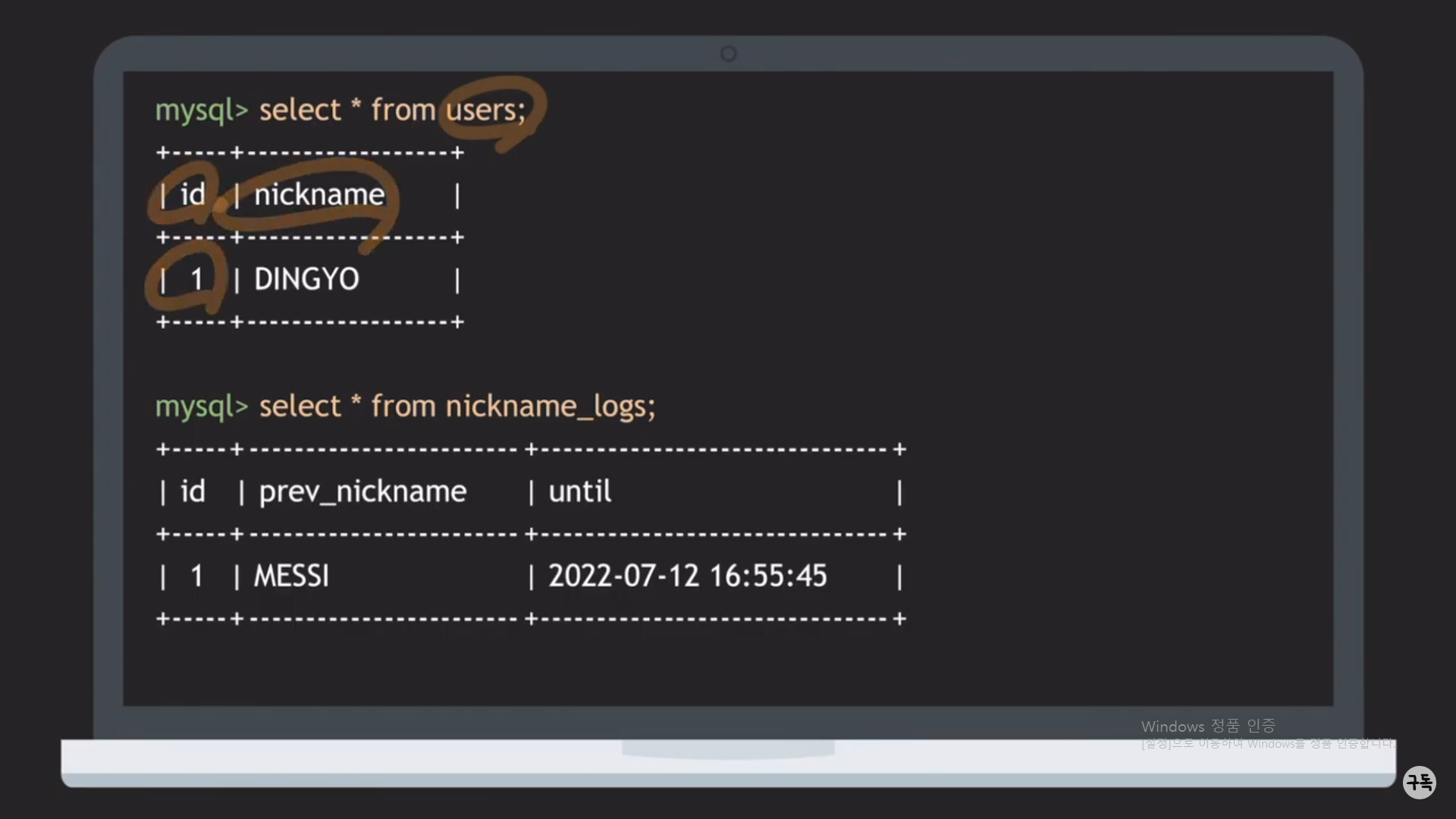Click the circled id value 1
1456x819 pixels.
tap(196, 279)
